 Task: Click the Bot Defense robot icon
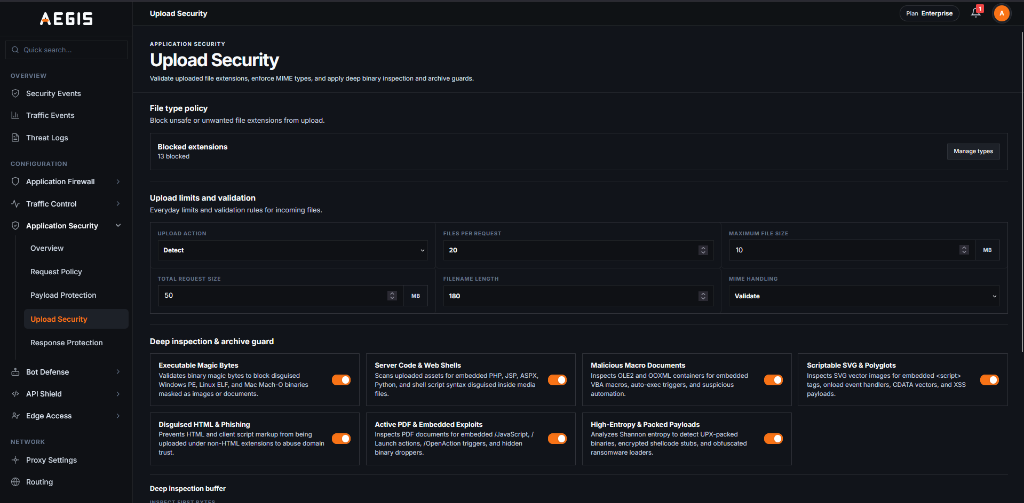click(15, 372)
